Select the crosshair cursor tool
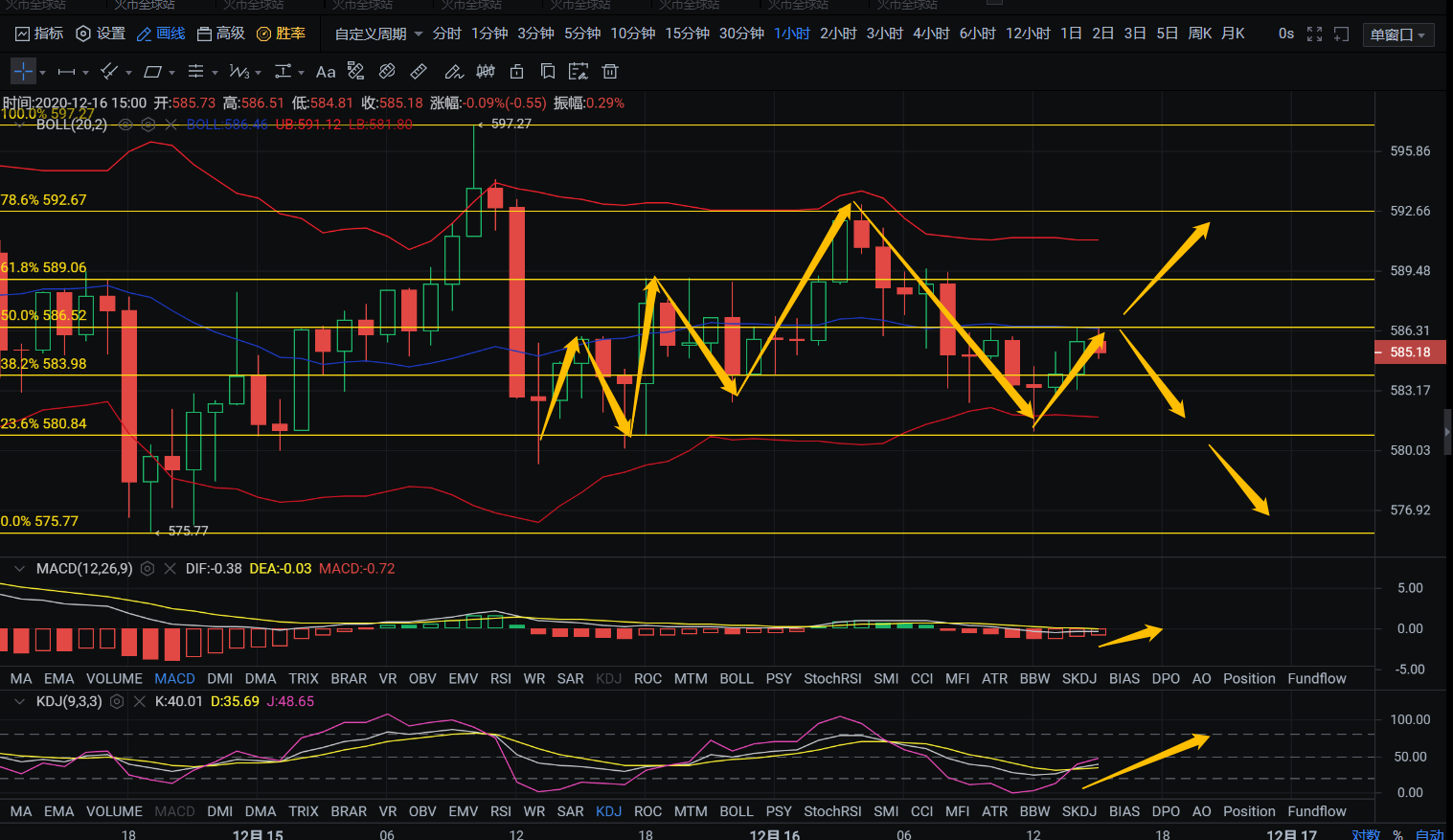Screen dimensions: 1453x840 (x=23, y=72)
